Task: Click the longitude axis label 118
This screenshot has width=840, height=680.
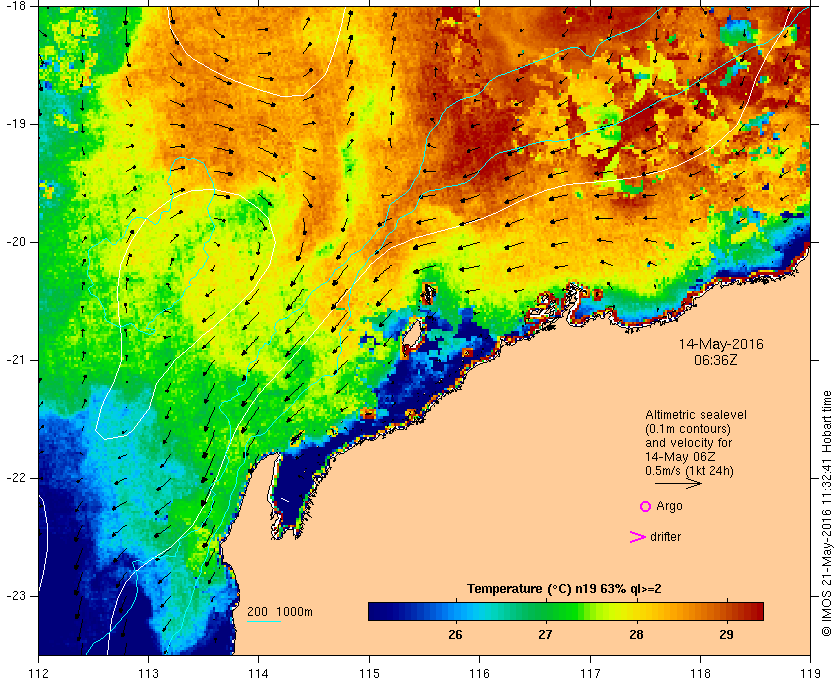Action: pyautogui.click(x=700, y=673)
